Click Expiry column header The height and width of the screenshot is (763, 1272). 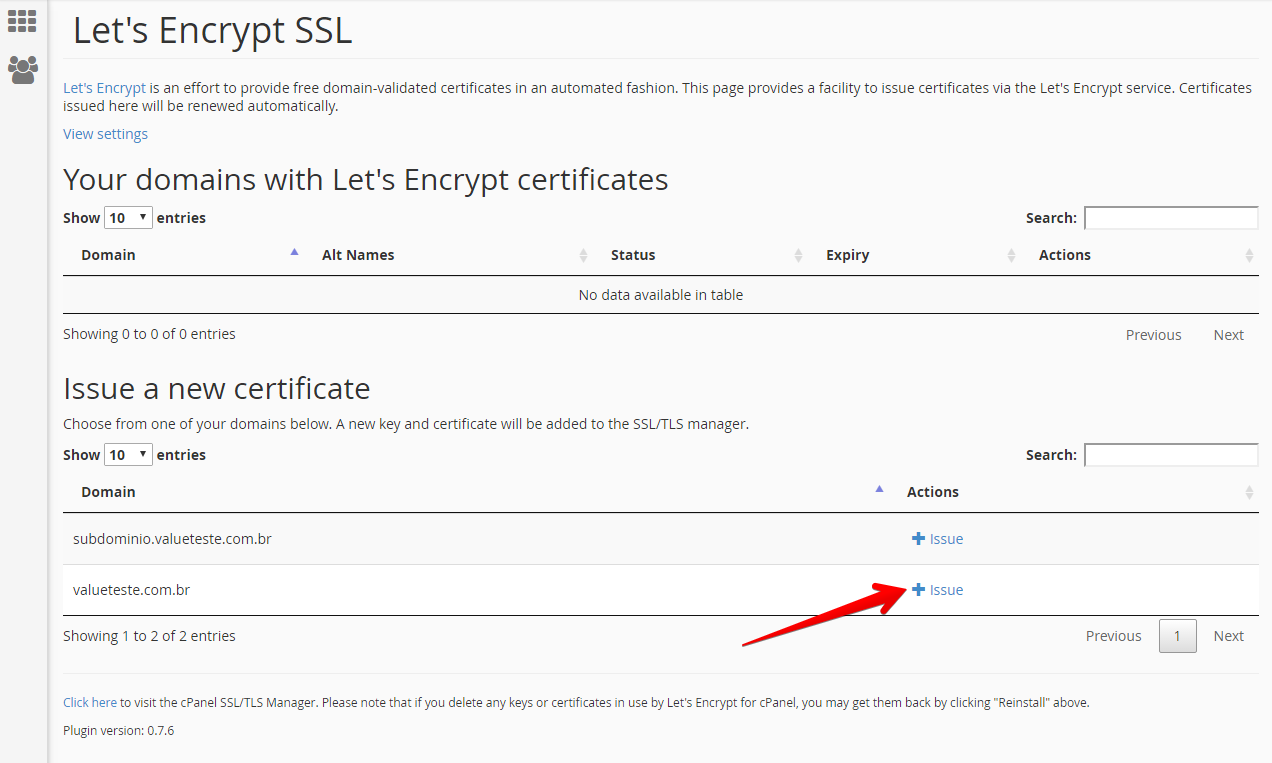848,255
